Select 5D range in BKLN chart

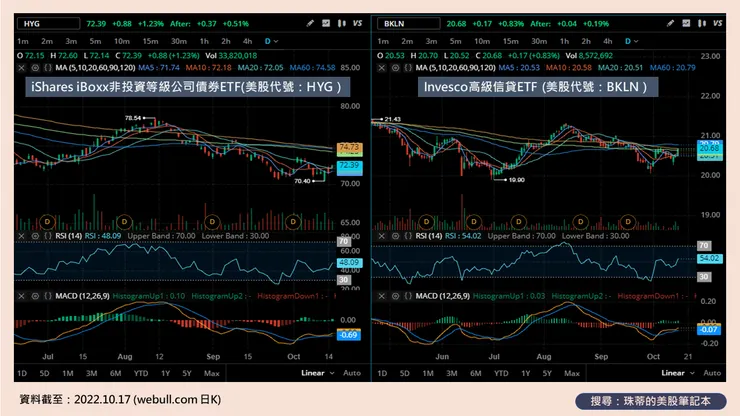[404, 374]
